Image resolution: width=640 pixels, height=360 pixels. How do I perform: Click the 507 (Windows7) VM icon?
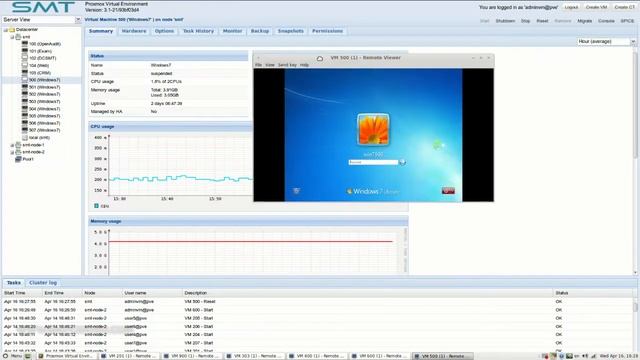point(24,130)
